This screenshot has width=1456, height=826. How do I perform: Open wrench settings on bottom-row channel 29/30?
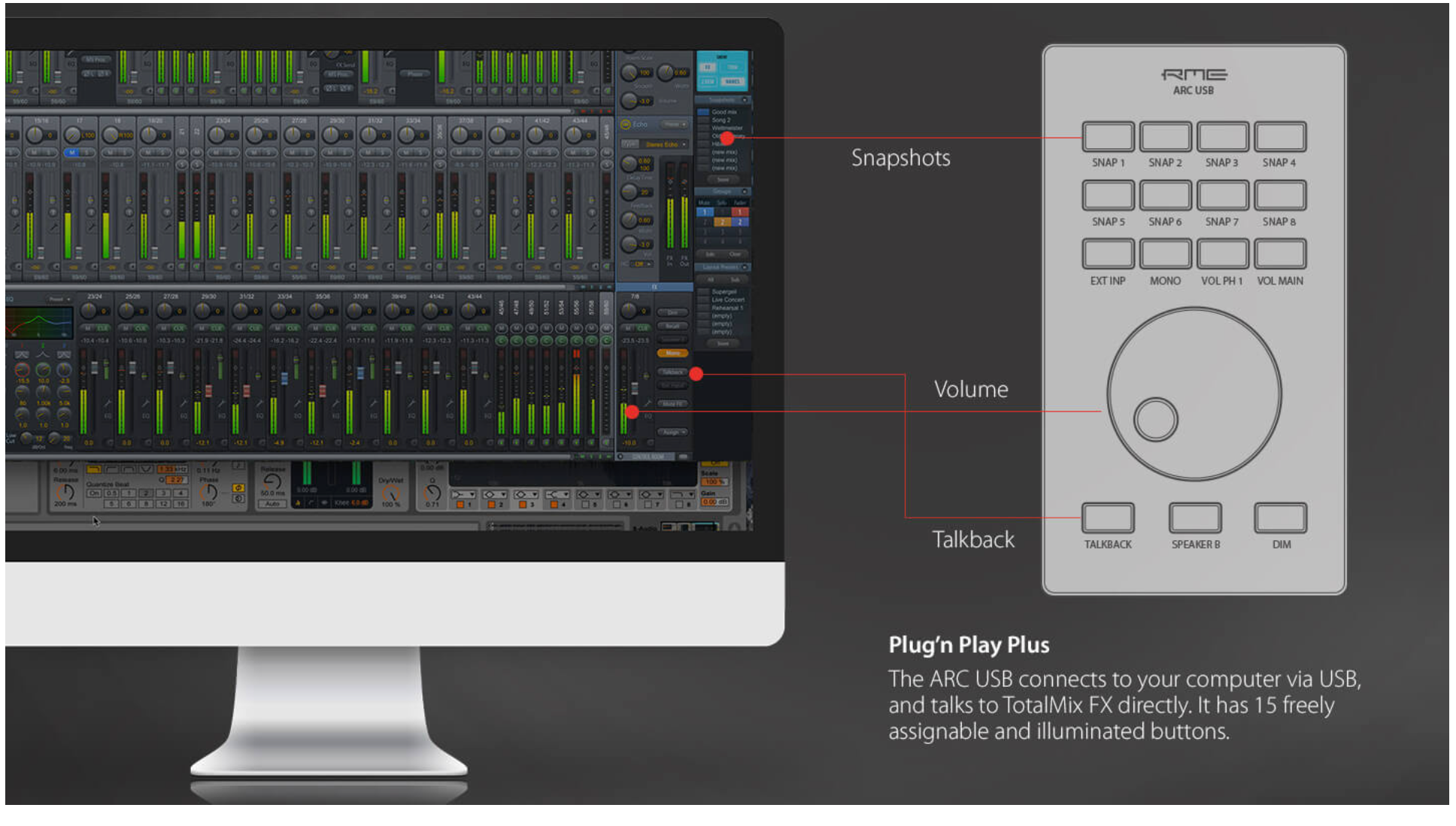pyautogui.click(x=220, y=403)
